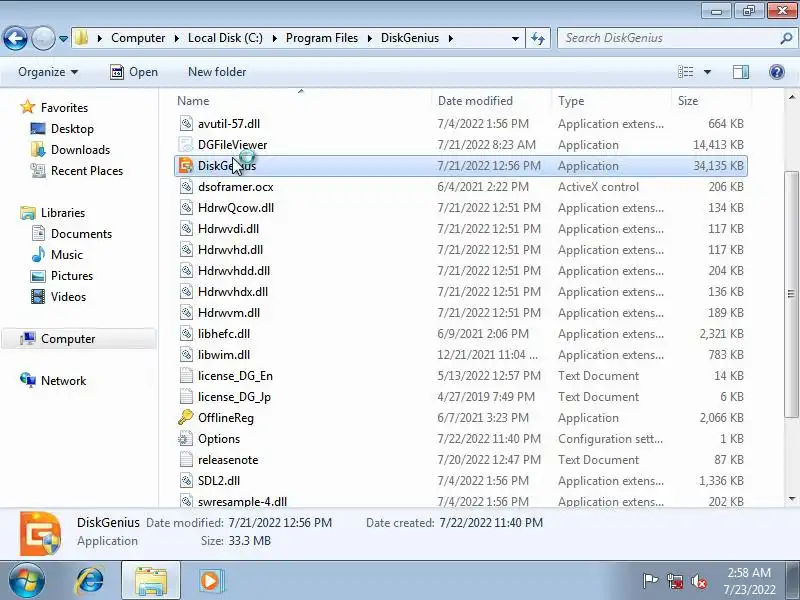Open the Pictures library
Viewport: 800px width, 600px height.
pyautogui.click(x=62, y=276)
